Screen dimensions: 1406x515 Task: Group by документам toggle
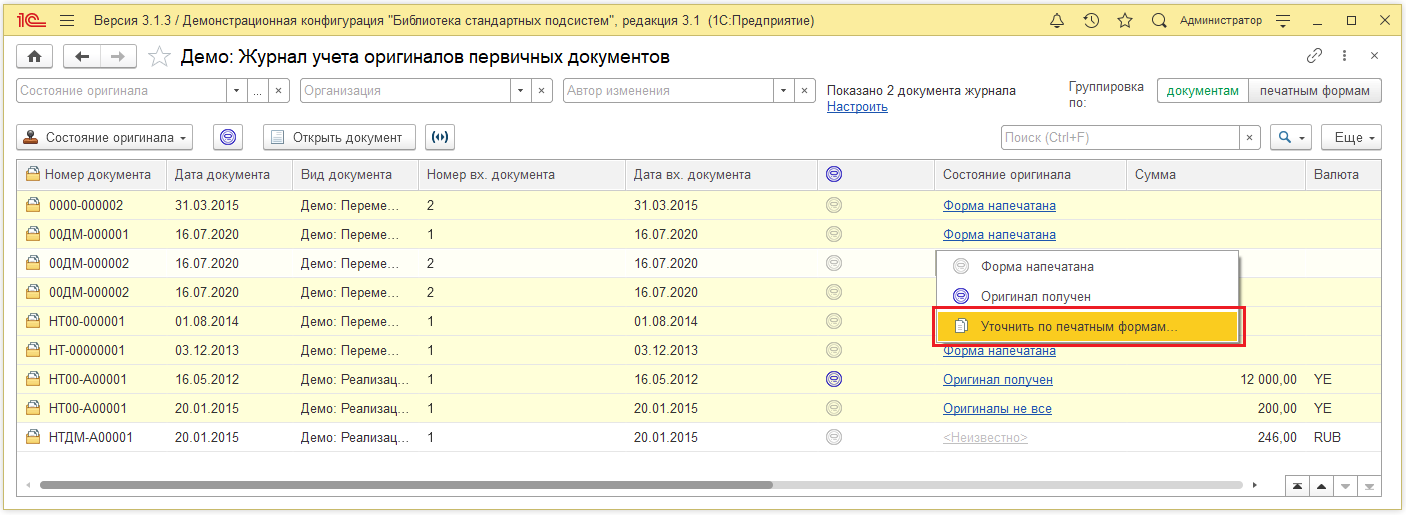point(1204,90)
